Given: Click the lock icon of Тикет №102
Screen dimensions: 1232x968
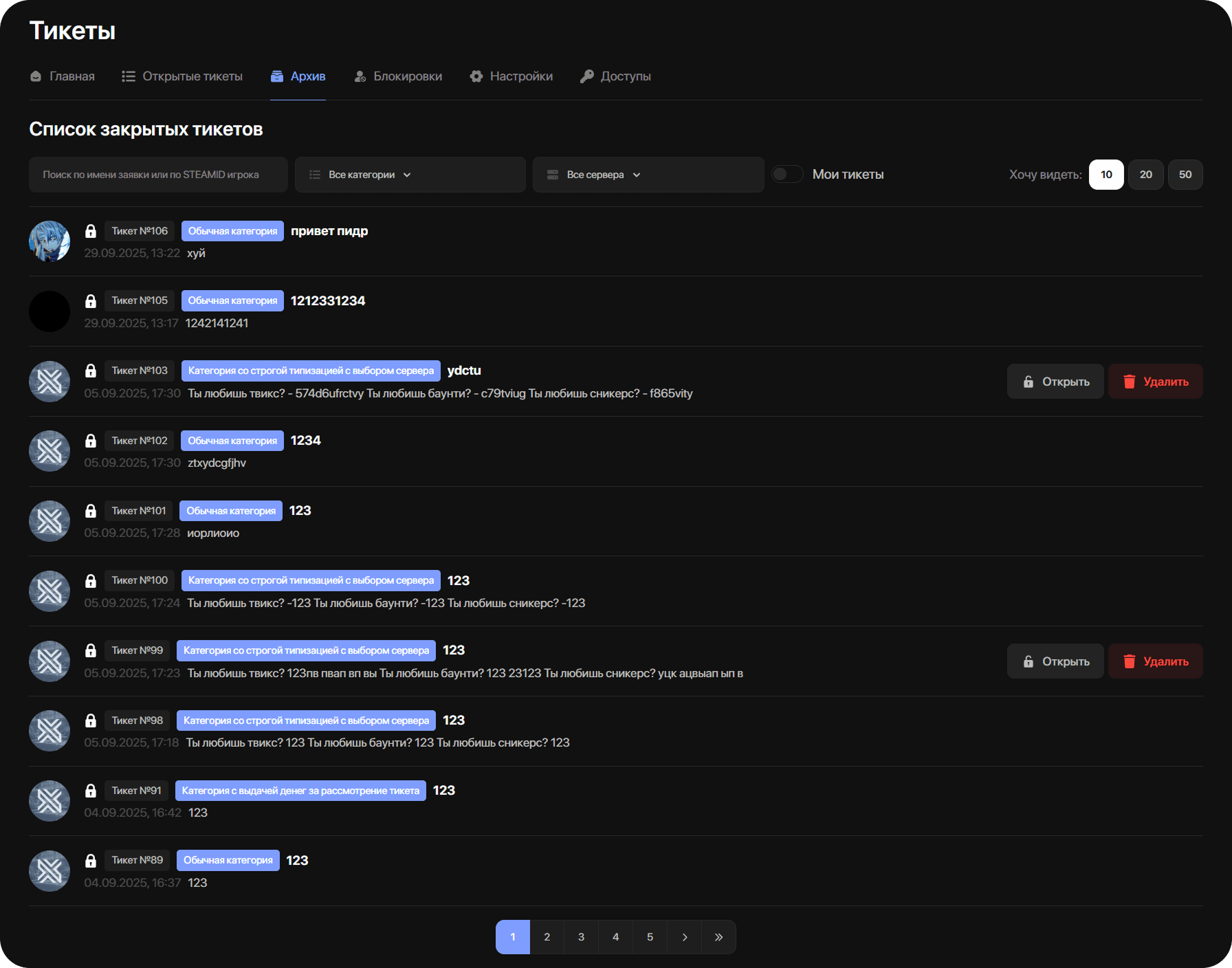Looking at the screenshot, I should coord(91,441).
